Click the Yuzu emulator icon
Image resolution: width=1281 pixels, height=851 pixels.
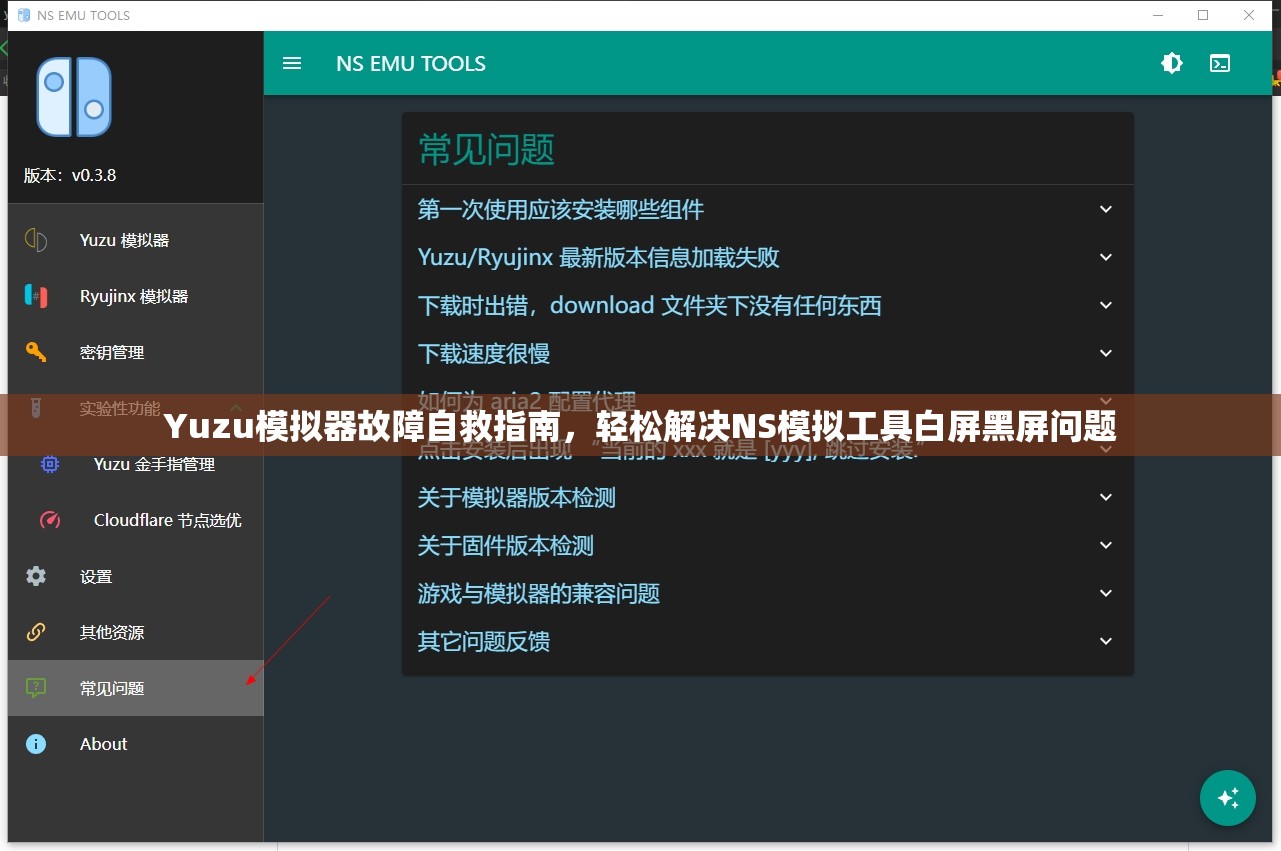pos(36,240)
